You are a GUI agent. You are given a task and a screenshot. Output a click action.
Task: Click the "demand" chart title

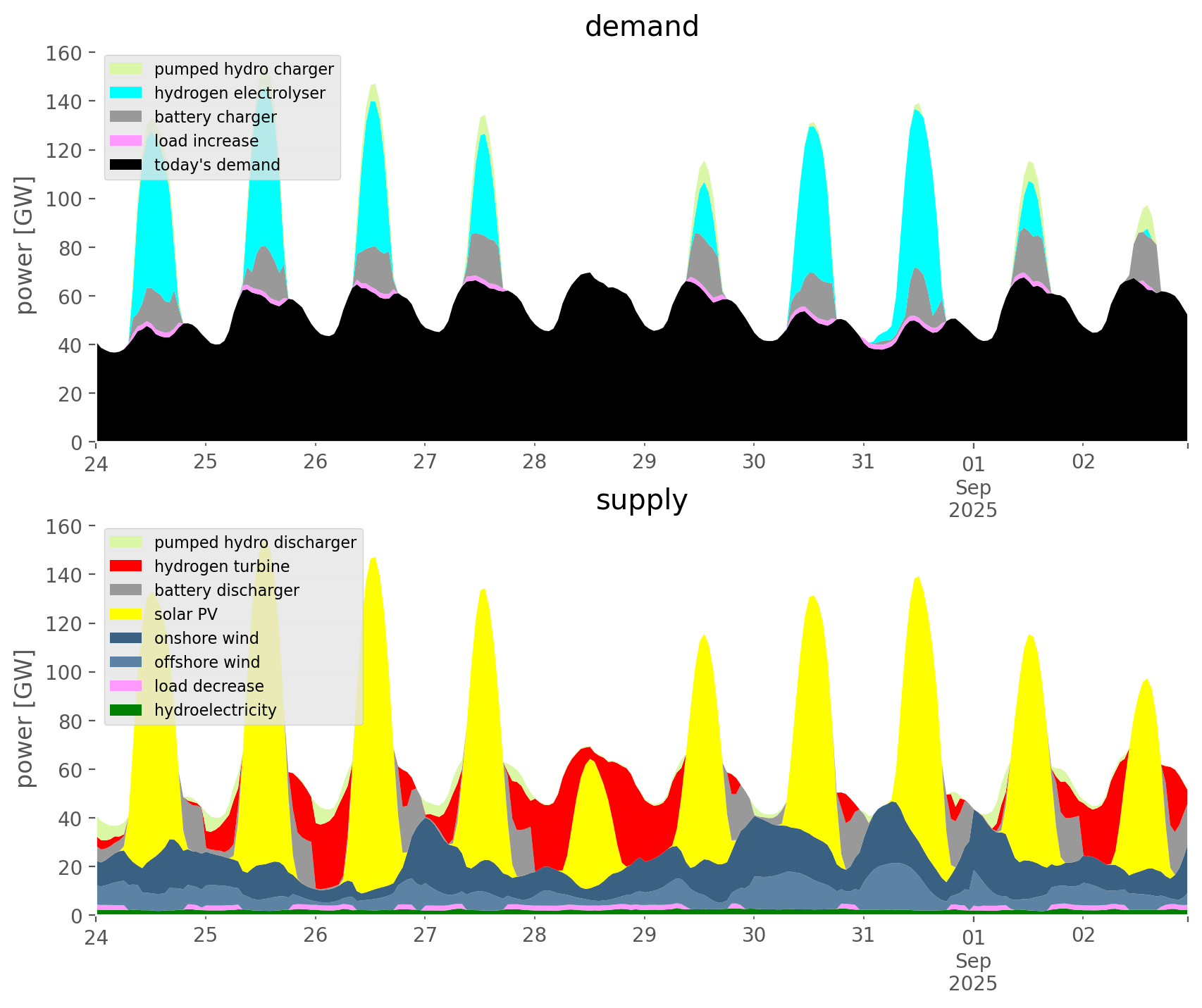(641, 27)
